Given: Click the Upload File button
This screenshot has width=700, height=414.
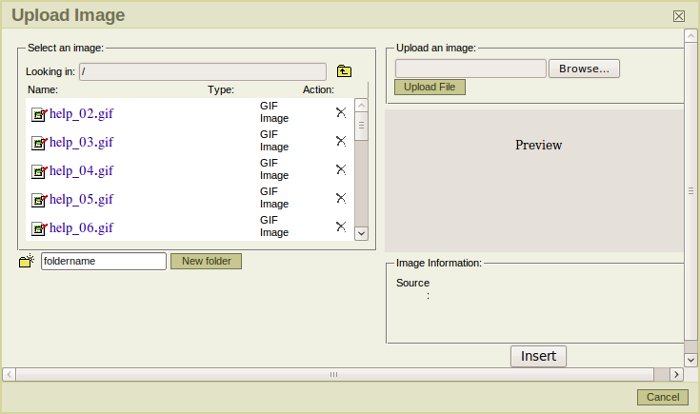Looking at the screenshot, I should click(x=429, y=87).
